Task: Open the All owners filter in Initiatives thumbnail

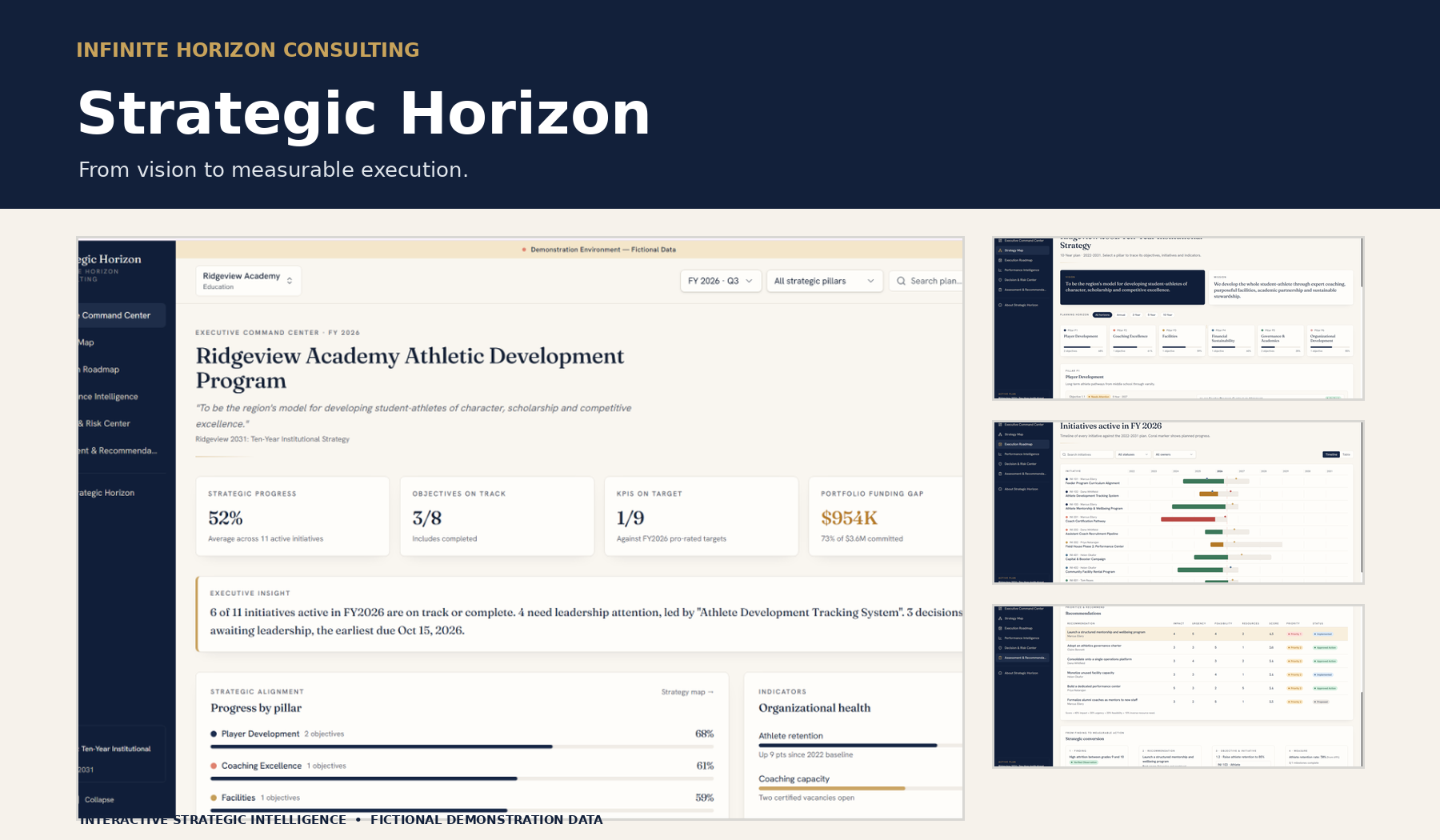Action: (x=1174, y=454)
